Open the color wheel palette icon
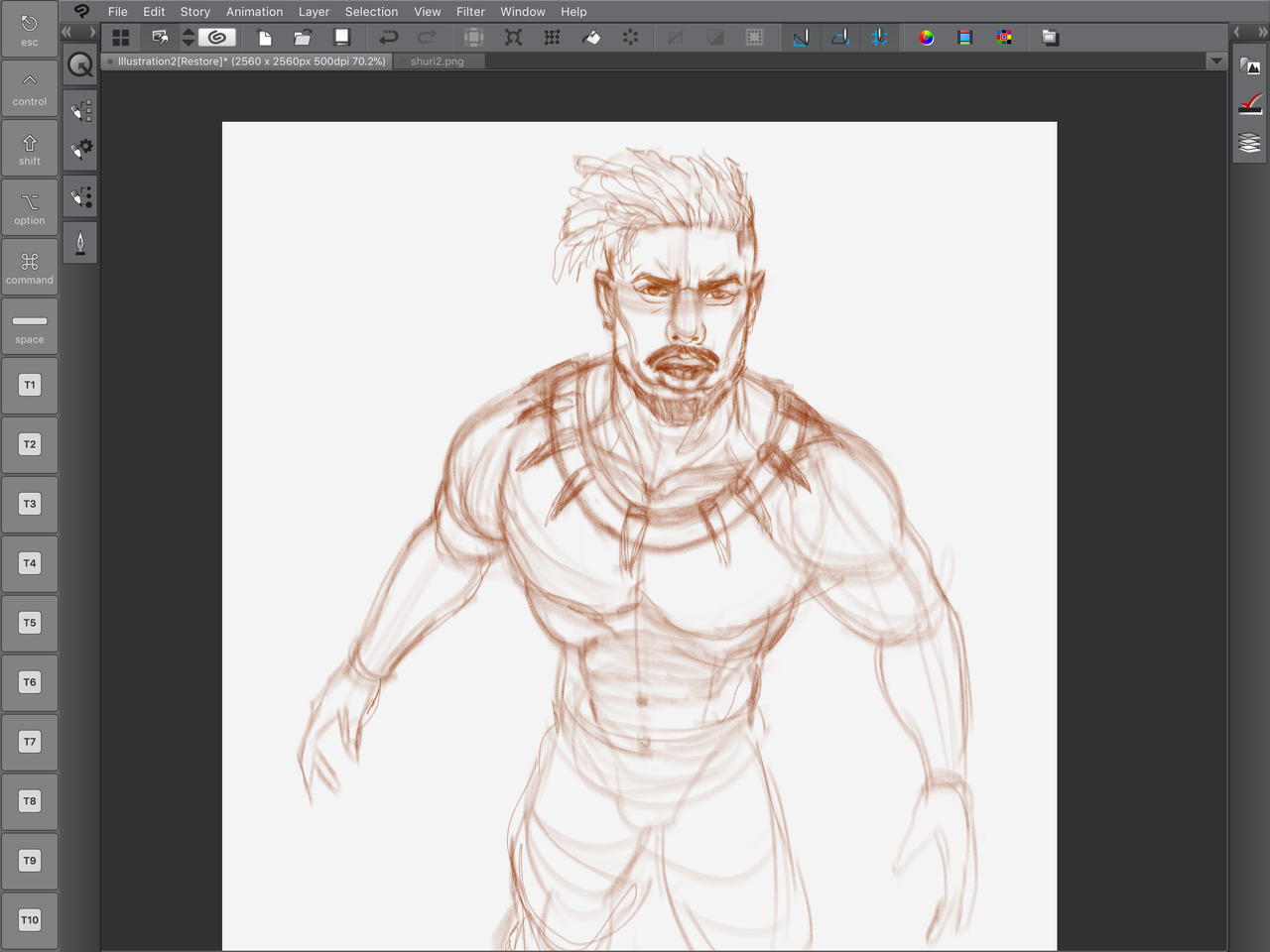Screen dimensions: 1270x952 tap(926, 38)
